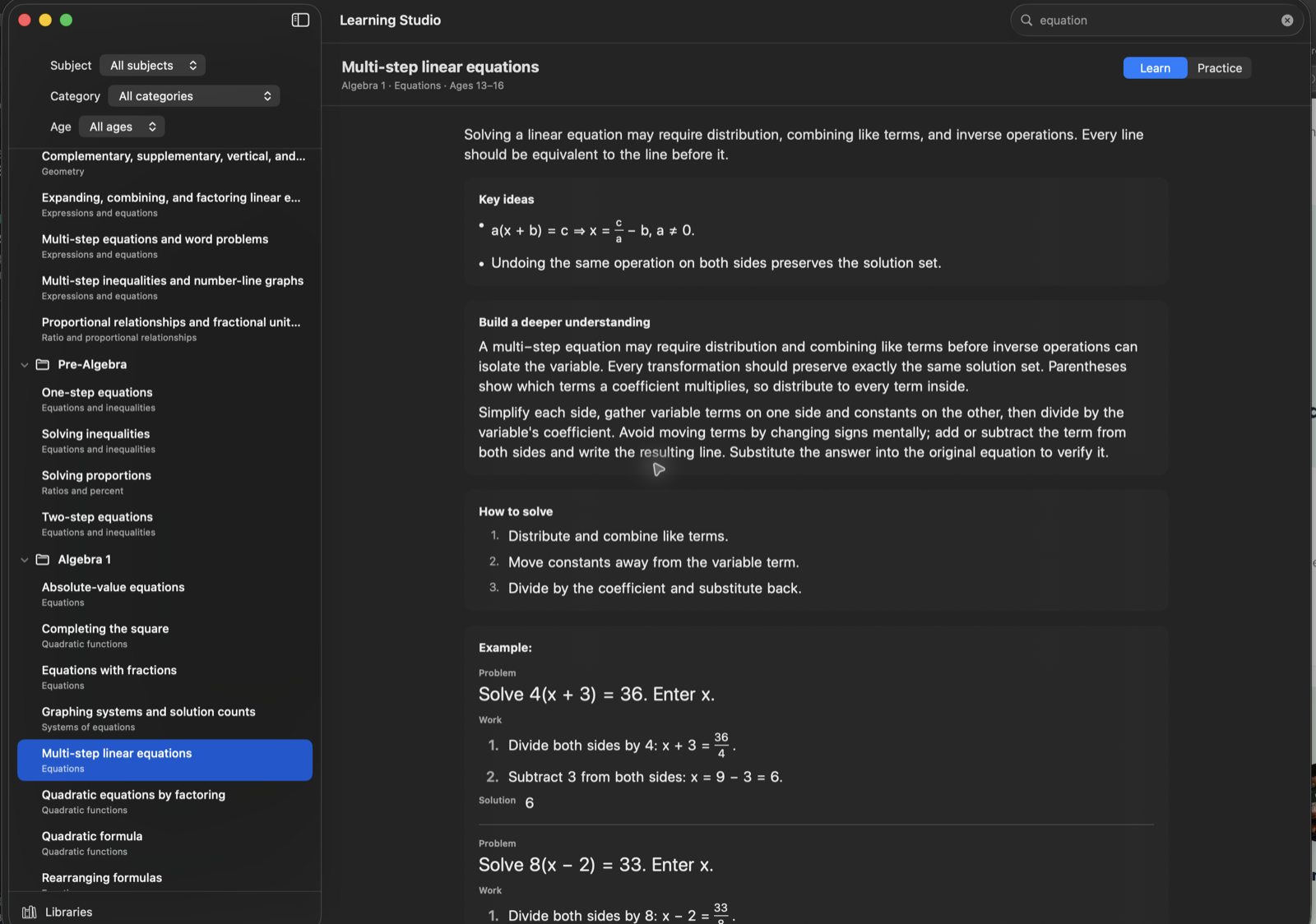
Task: Select 'Multi-step equations and word problems'
Action: pyautogui.click(x=164, y=246)
